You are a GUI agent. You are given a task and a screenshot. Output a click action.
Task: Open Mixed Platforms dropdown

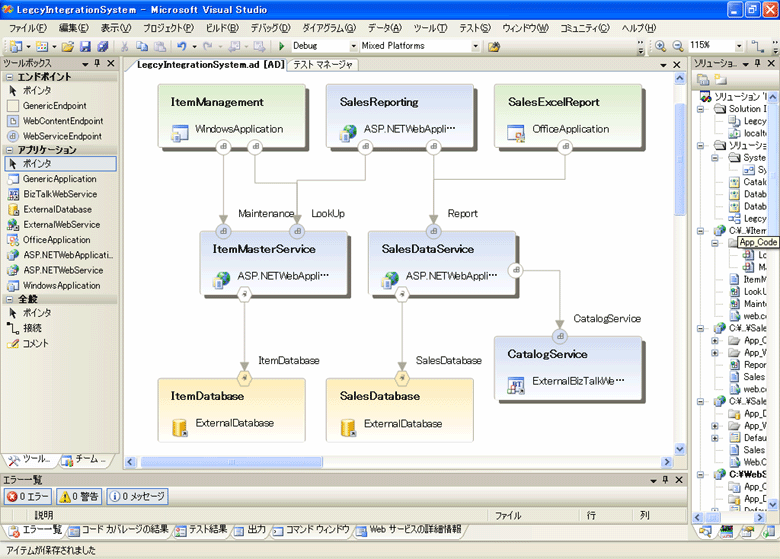475,46
